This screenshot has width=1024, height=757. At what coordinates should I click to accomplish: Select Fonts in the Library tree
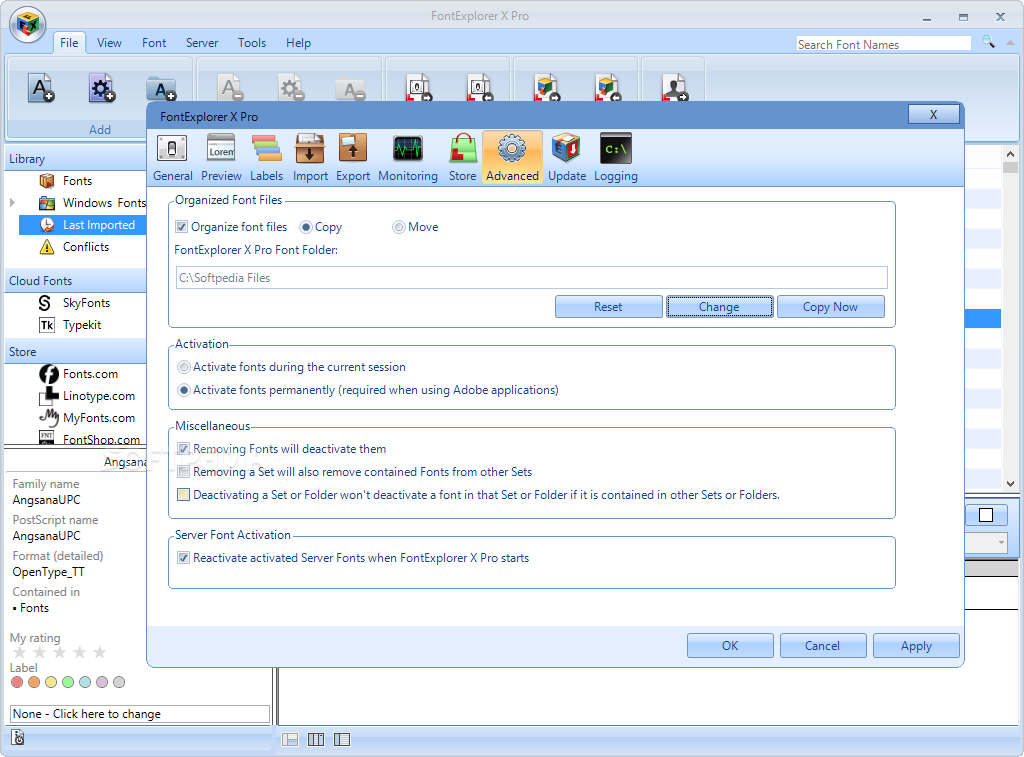[x=77, y=181]
